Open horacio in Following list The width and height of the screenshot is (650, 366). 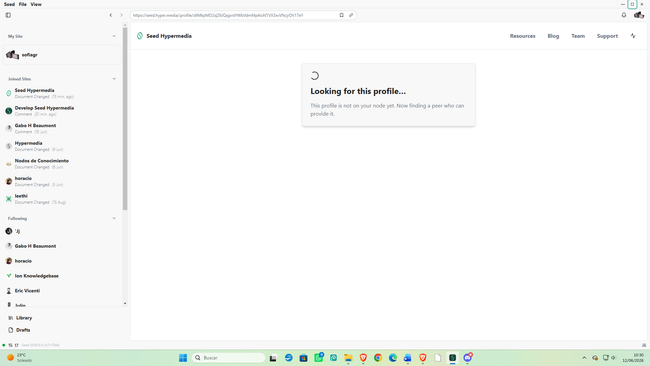62,261
